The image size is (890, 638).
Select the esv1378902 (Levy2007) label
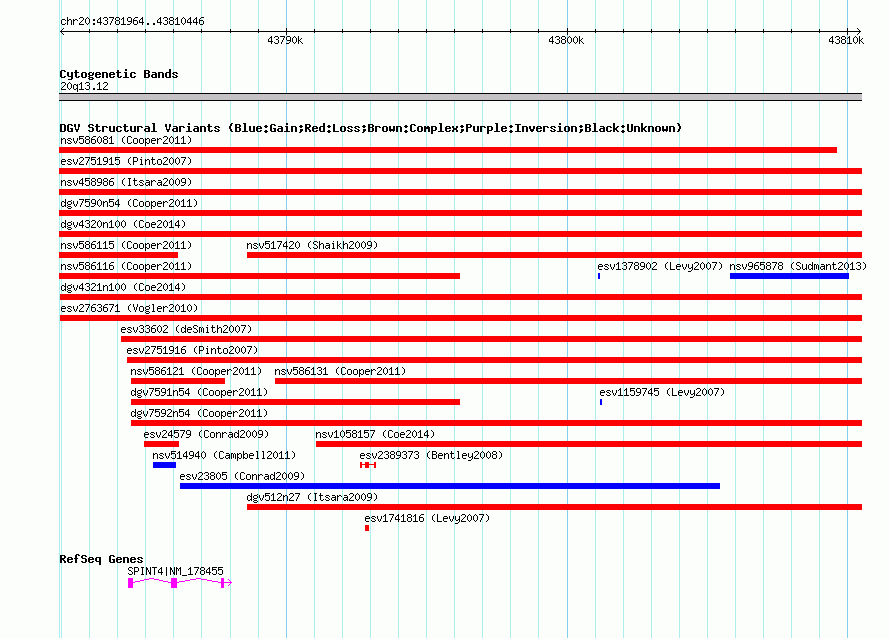coord(660,266)
